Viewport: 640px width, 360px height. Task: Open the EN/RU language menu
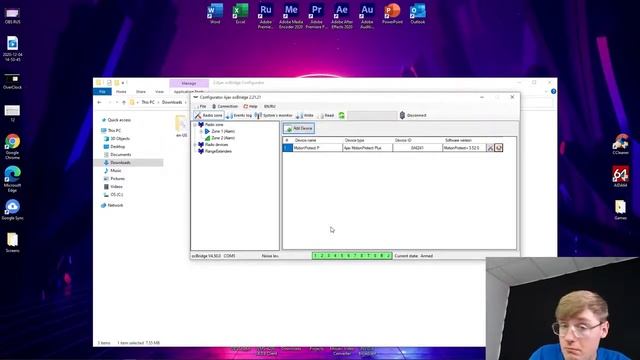point(269,107)
